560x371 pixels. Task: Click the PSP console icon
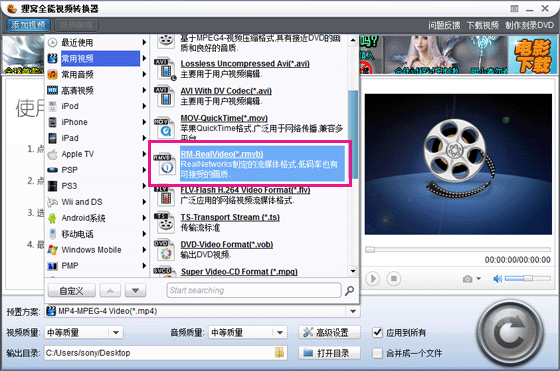pyautogui.click(x=52, y=170)
